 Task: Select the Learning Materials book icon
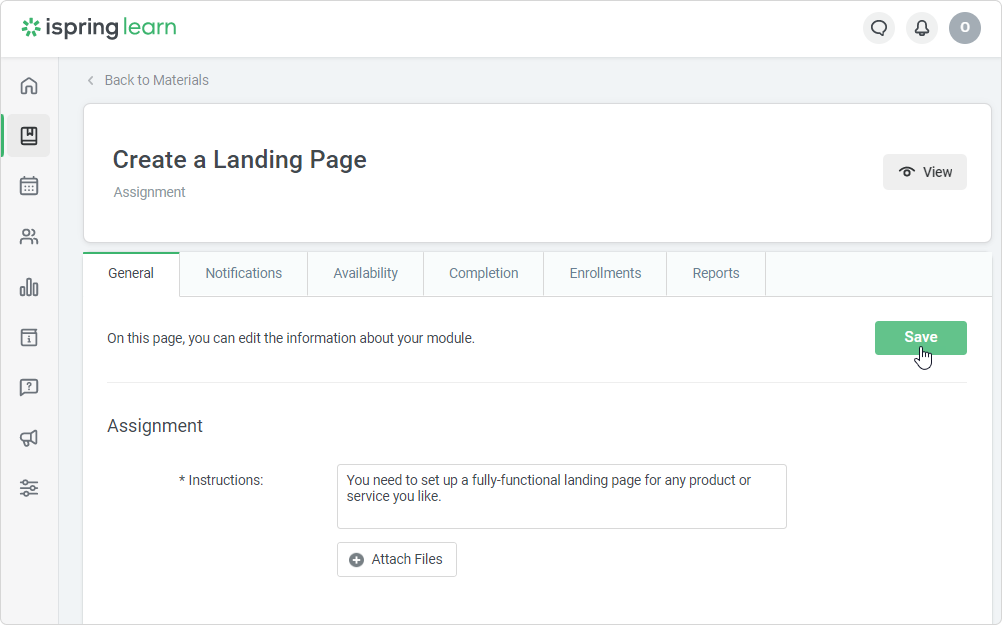(x=29, y=136)
